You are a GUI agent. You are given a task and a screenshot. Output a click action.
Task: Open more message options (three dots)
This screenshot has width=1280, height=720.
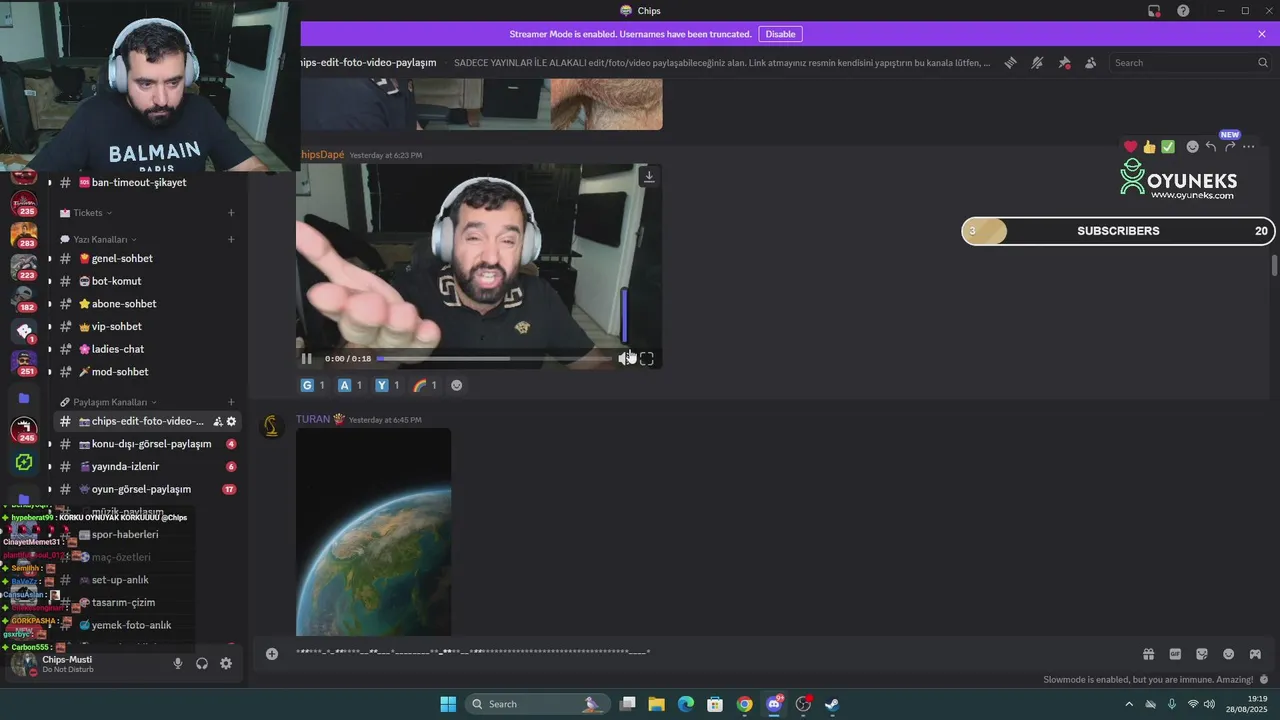pos(1248,147)
